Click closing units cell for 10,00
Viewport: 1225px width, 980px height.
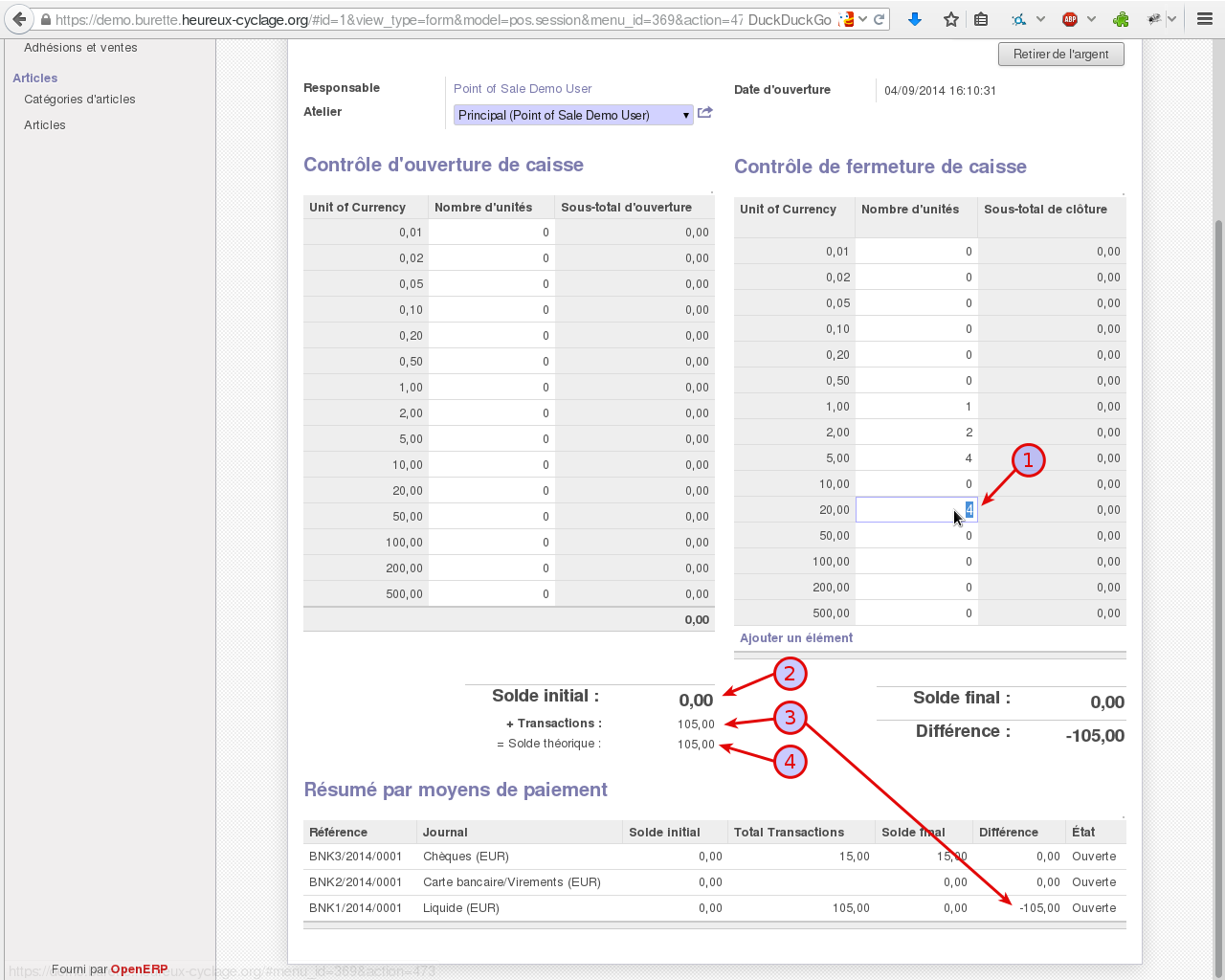pyautogui.click(x=916, y=484)
